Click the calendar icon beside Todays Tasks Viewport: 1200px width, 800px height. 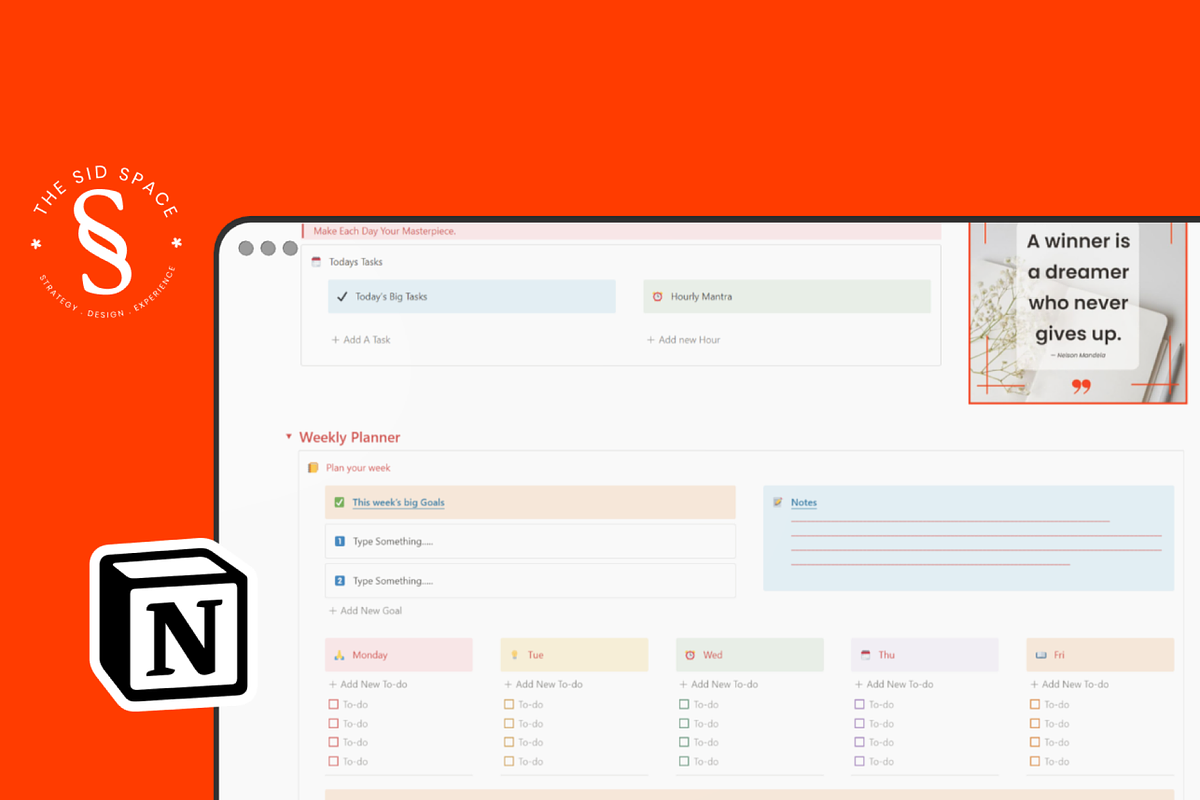pyautogui.click(x=316, y=262)
